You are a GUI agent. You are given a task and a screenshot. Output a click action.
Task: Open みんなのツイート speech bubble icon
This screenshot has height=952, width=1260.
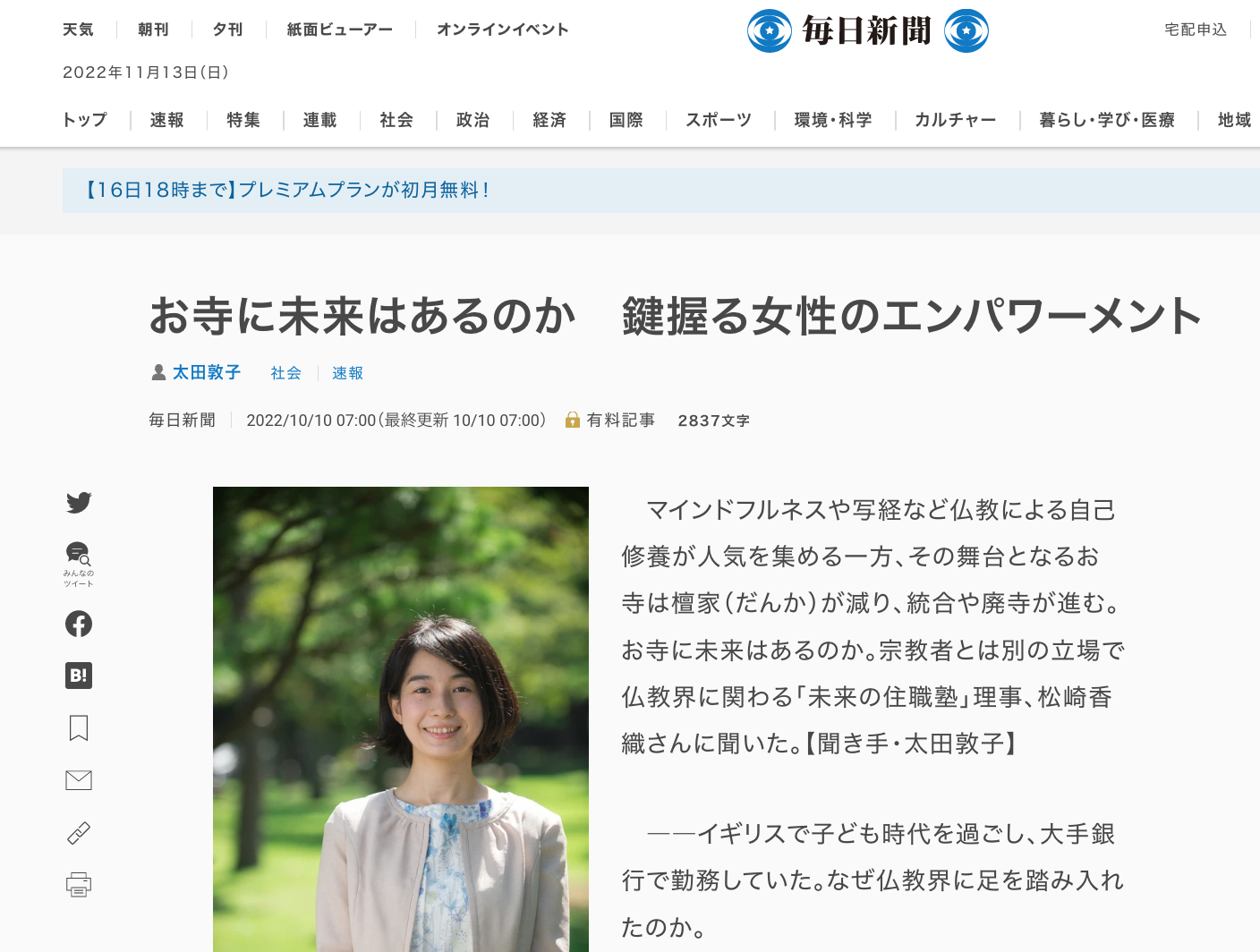tap(79, 565)
